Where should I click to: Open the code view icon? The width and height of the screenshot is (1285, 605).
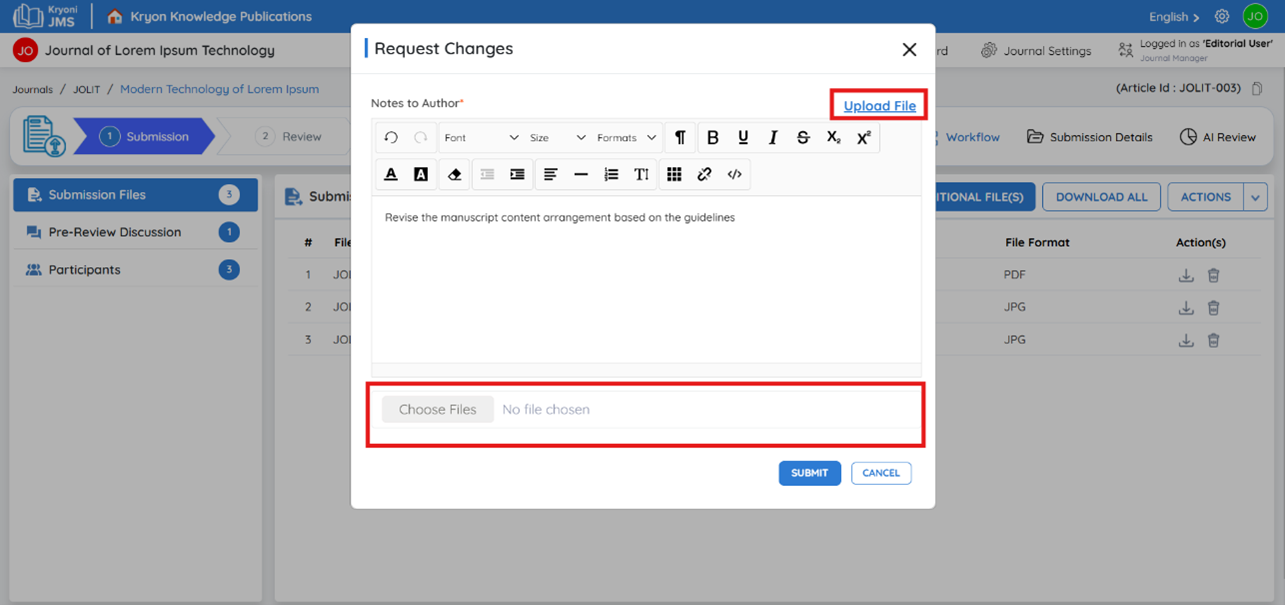(x=735, y=174)
